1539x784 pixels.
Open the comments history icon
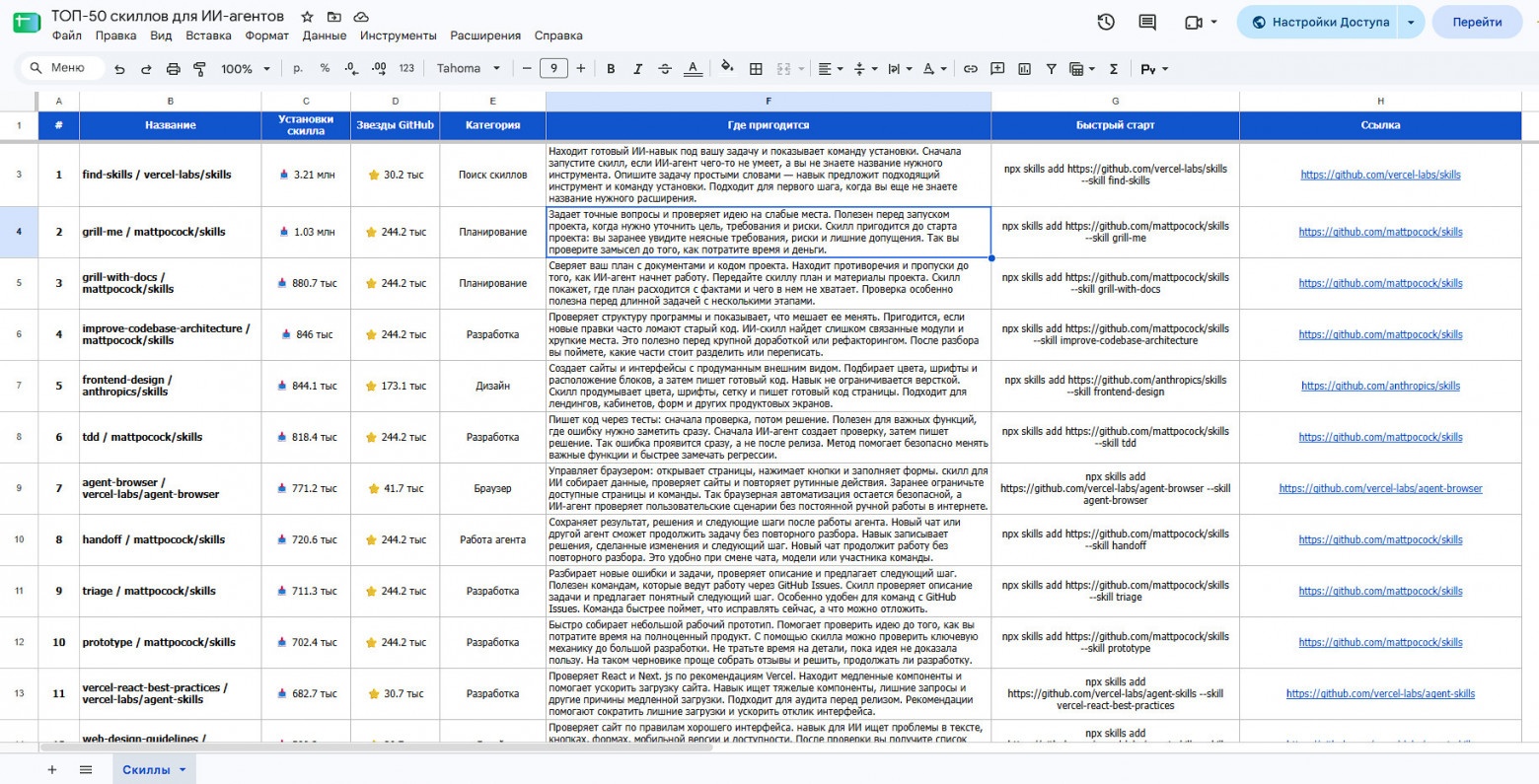click(x=1147, y=22)
